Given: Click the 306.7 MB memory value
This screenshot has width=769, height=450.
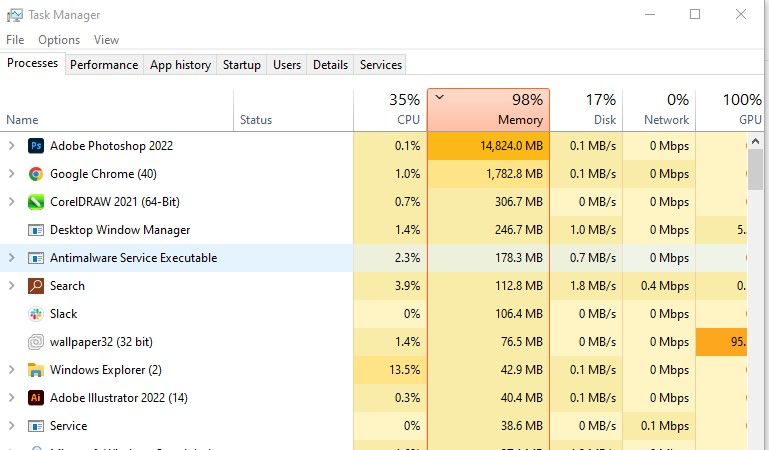Looking at the screenshot, I should pyautogui.click(x=518, y=202).
